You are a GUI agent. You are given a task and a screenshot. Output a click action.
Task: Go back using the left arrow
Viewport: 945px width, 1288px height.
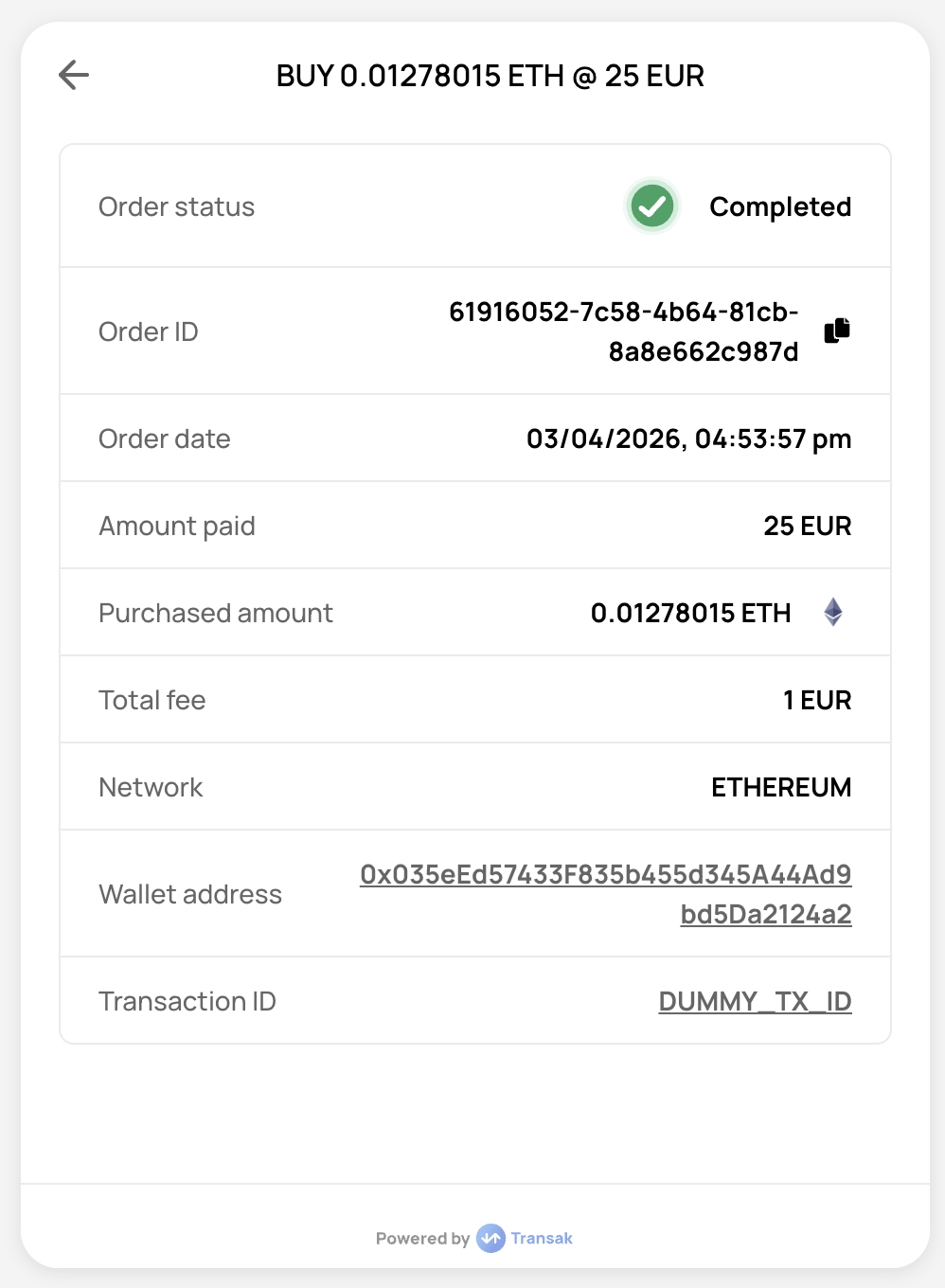(74, 75)
